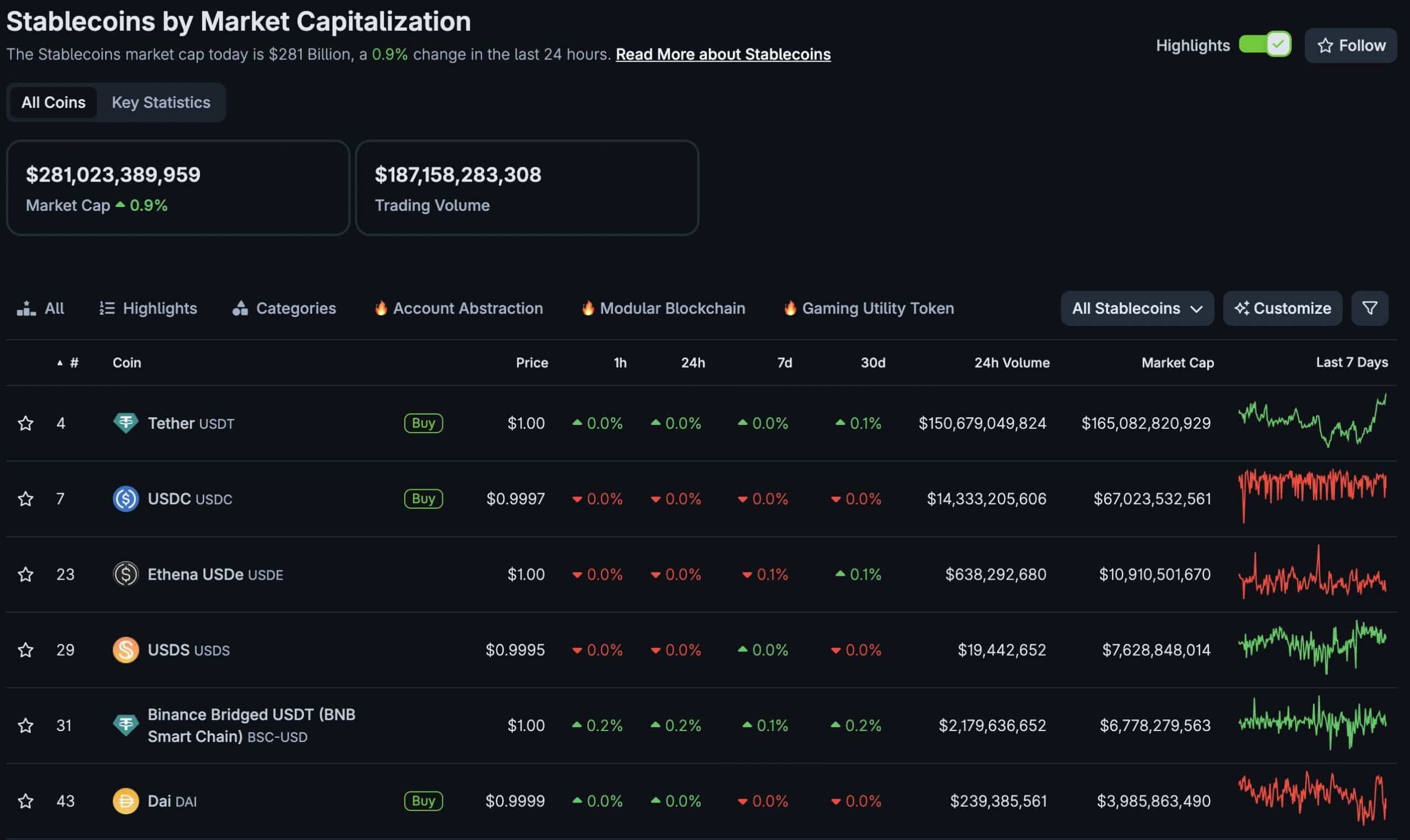Click the flame icon beside Modular Blockchain

coord(588,308)
